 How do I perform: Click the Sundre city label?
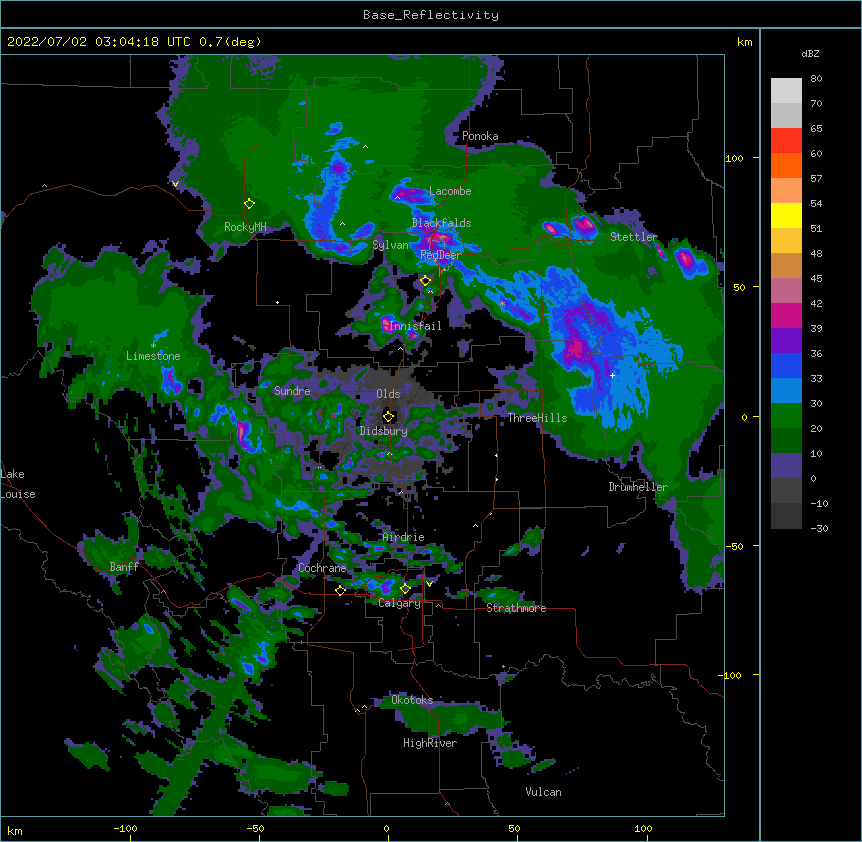coord(292,391)
